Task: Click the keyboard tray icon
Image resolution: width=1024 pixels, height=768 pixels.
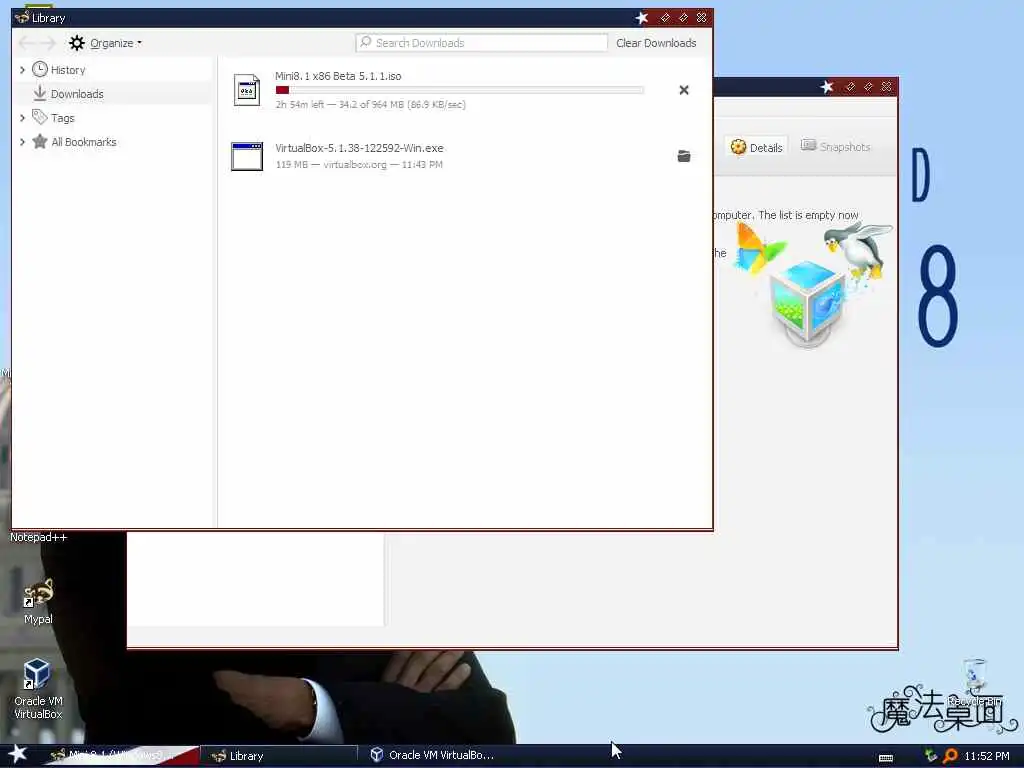Action: pyautogui.click(x=886, y=758)
